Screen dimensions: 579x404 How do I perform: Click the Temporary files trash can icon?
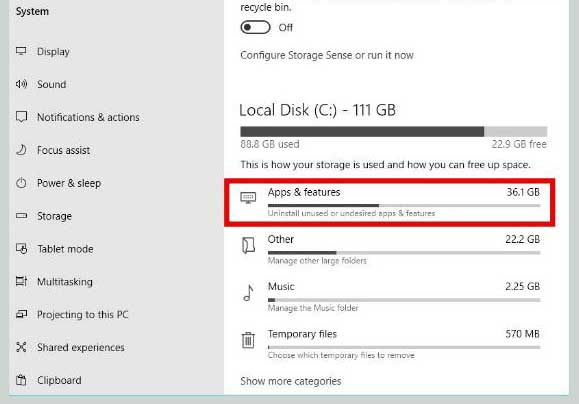248,340
